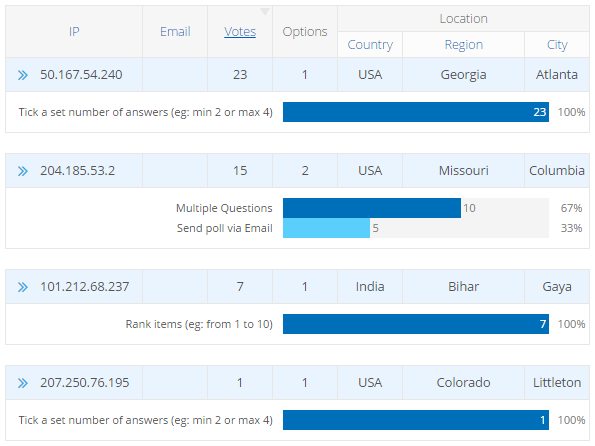Click the sort arrow above Votes
Screen dimensions: 595x446
click(265, 11)
